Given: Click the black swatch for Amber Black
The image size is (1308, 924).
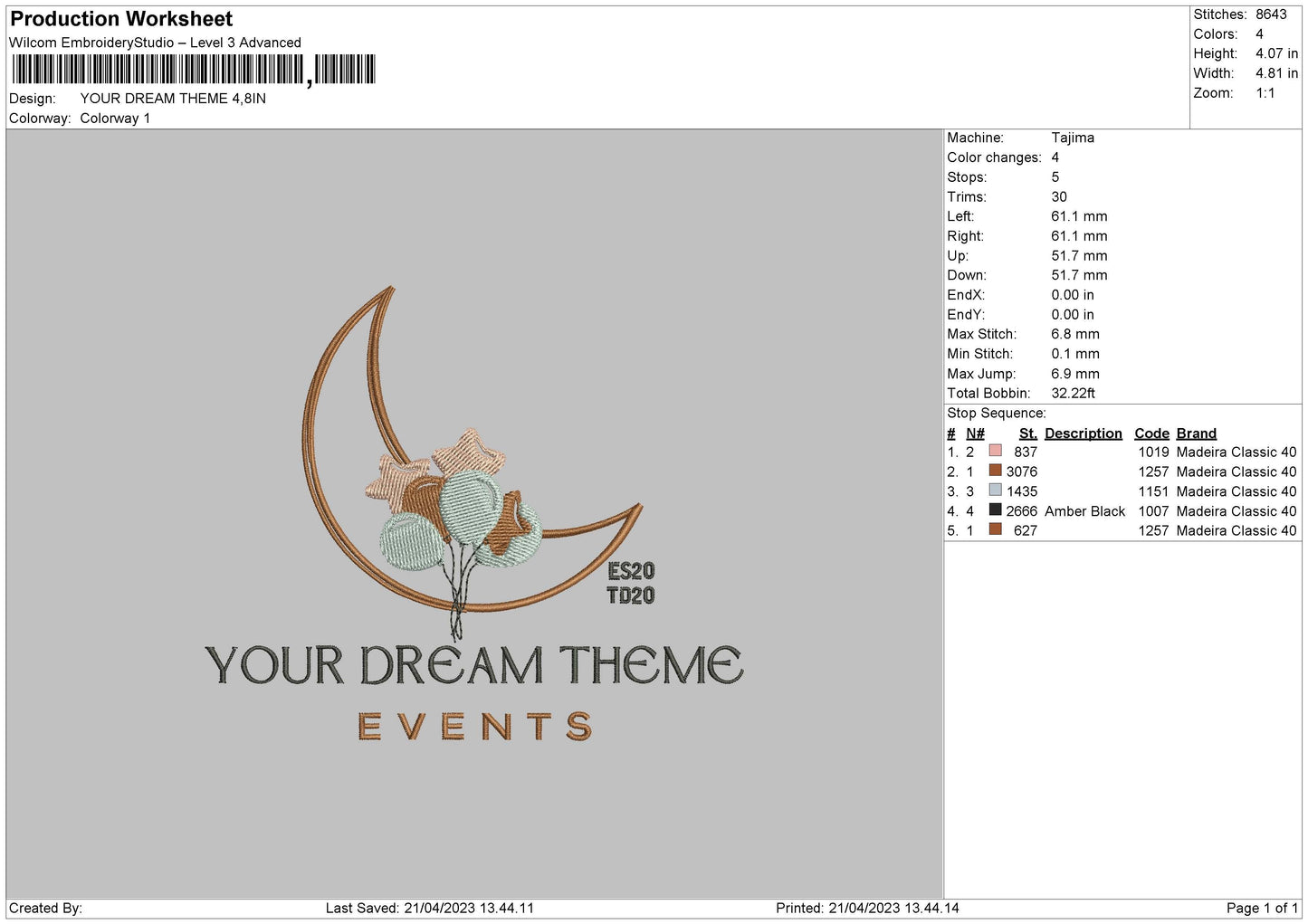Looking at the screenshot, I should (996, 510).
